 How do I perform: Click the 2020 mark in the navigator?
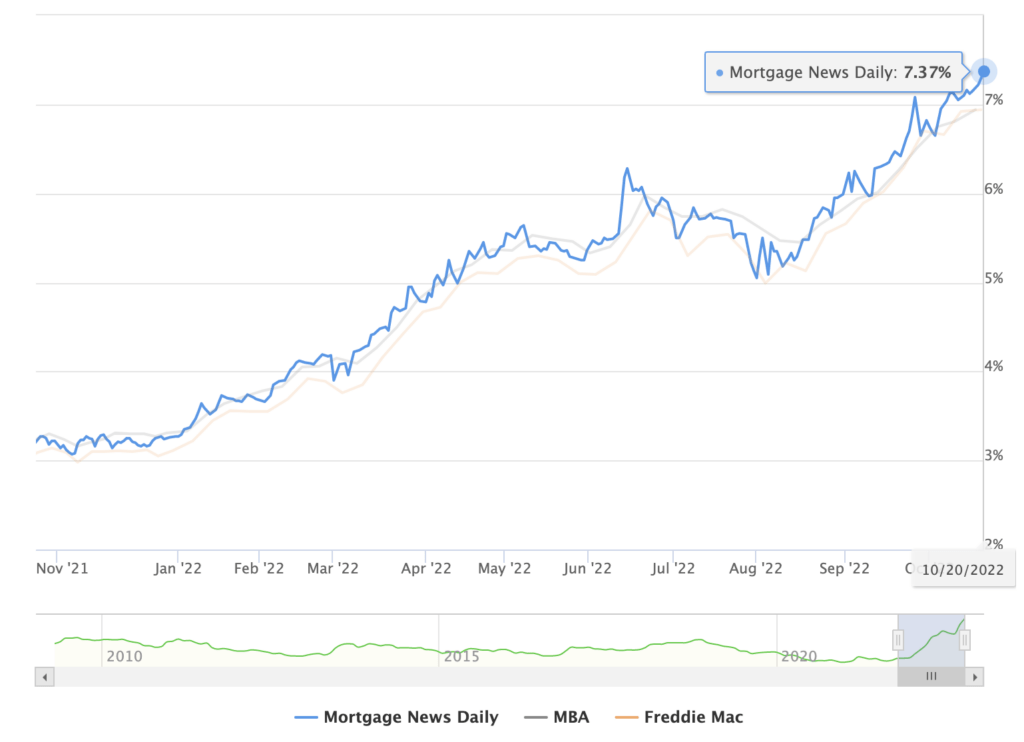(799, 657)
